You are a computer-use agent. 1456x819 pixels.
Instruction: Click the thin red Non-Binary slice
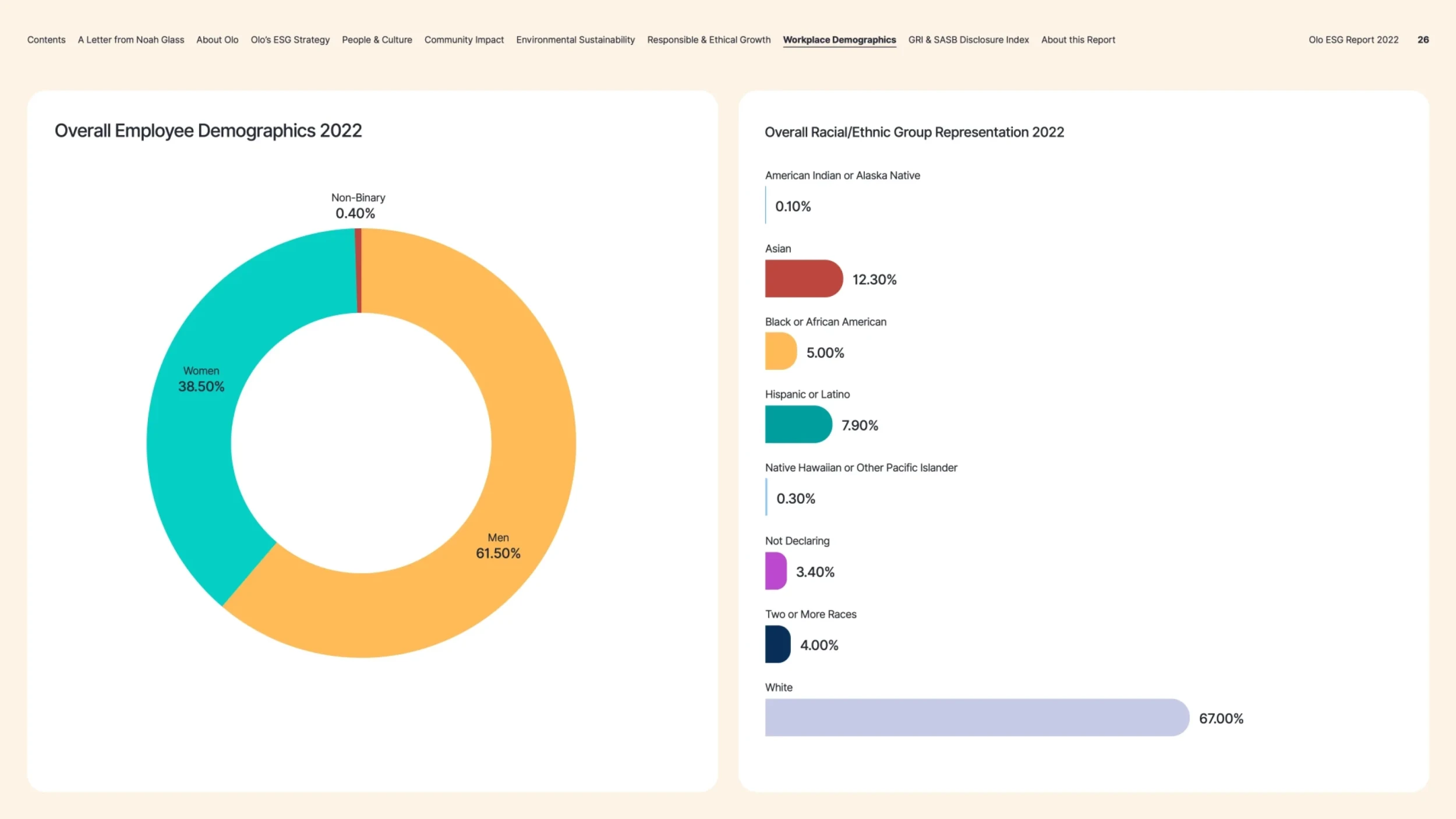tap(358, 271)
